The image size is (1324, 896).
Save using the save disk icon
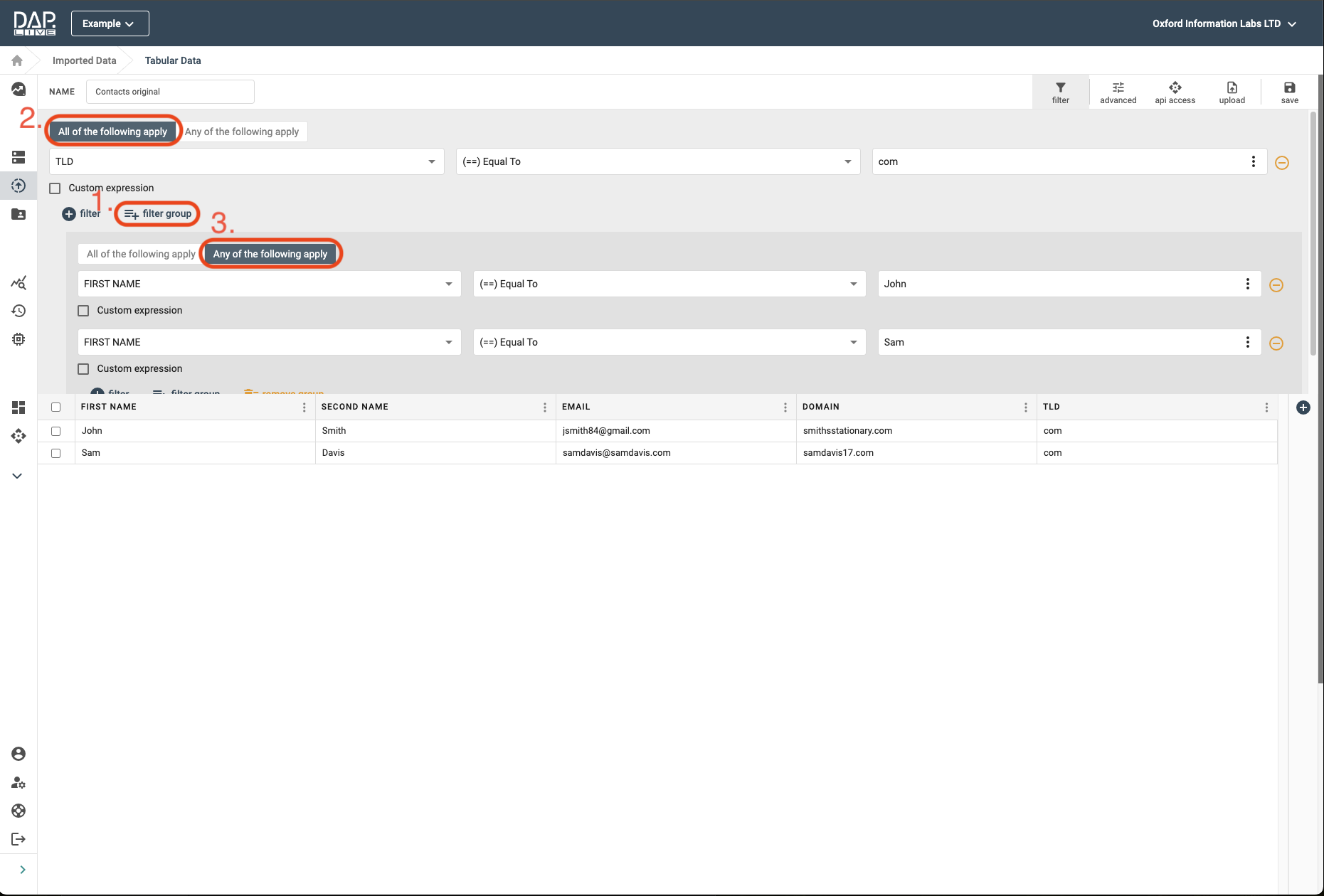tap(1289, 88)
